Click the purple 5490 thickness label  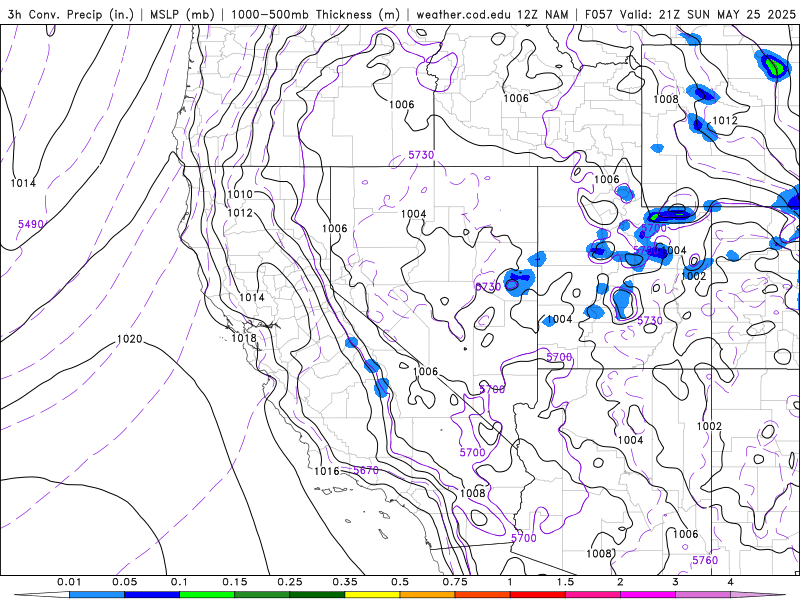pyautogui.click(x=31, y=224)
